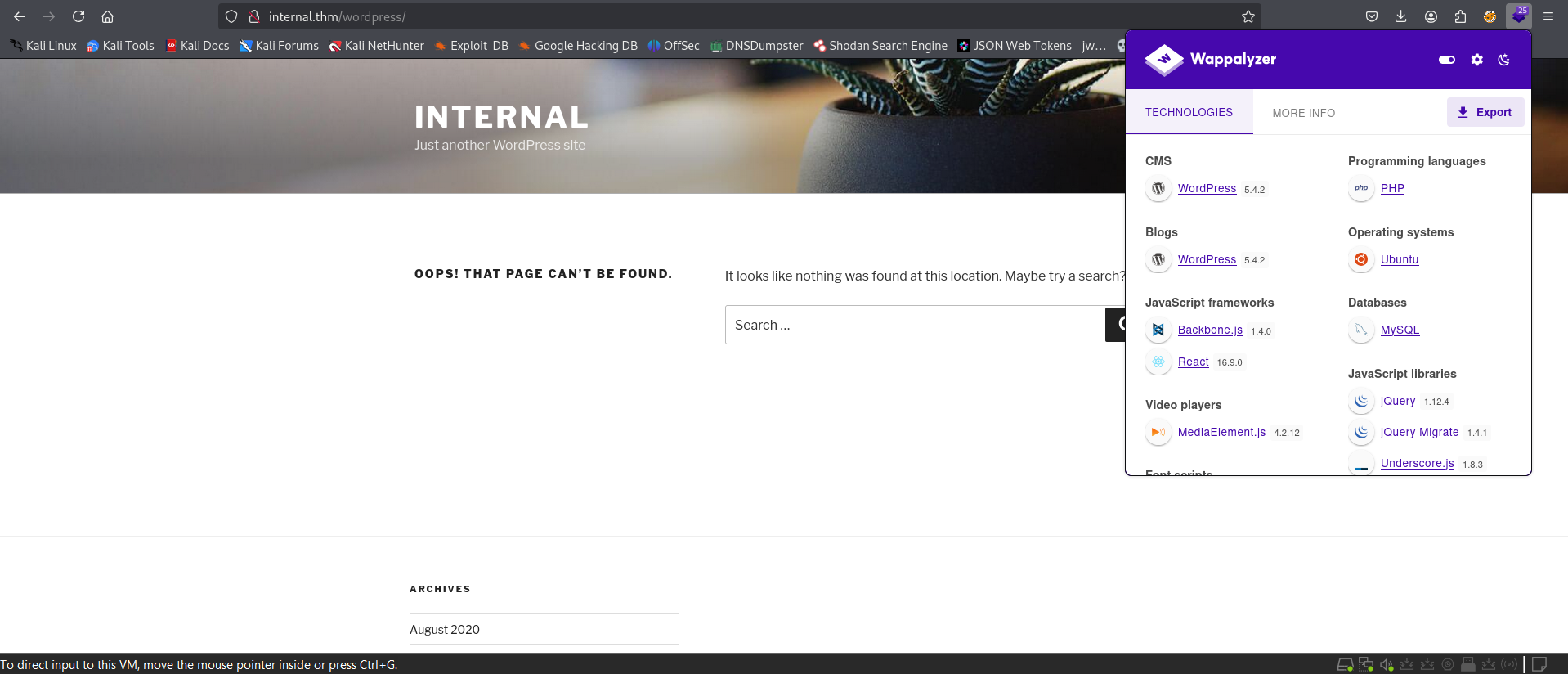
Task: Open Exploit-DB bookmark
Action: [478, 46]
